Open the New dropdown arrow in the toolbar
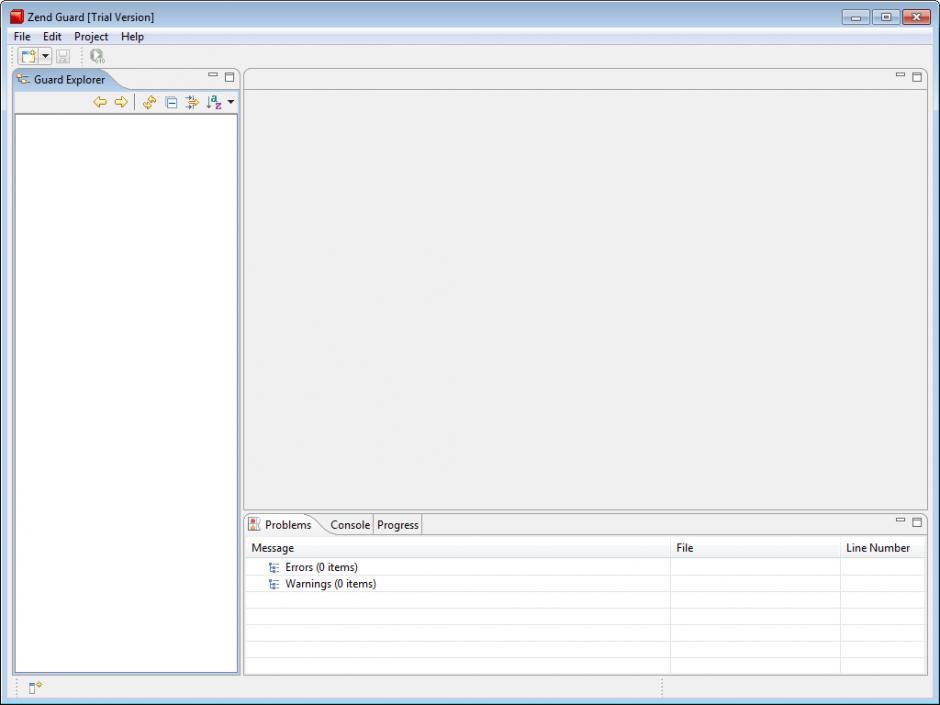The height and width of the screenshot is (705, 940). click(x=45, y=56)
